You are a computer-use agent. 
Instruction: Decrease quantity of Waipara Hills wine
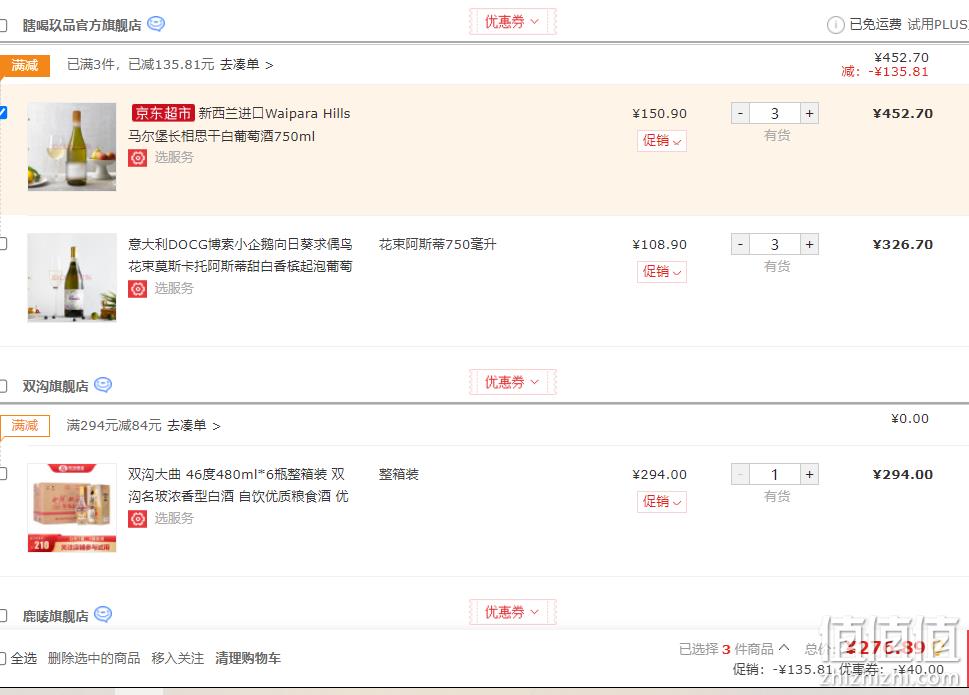click(740, 114)
